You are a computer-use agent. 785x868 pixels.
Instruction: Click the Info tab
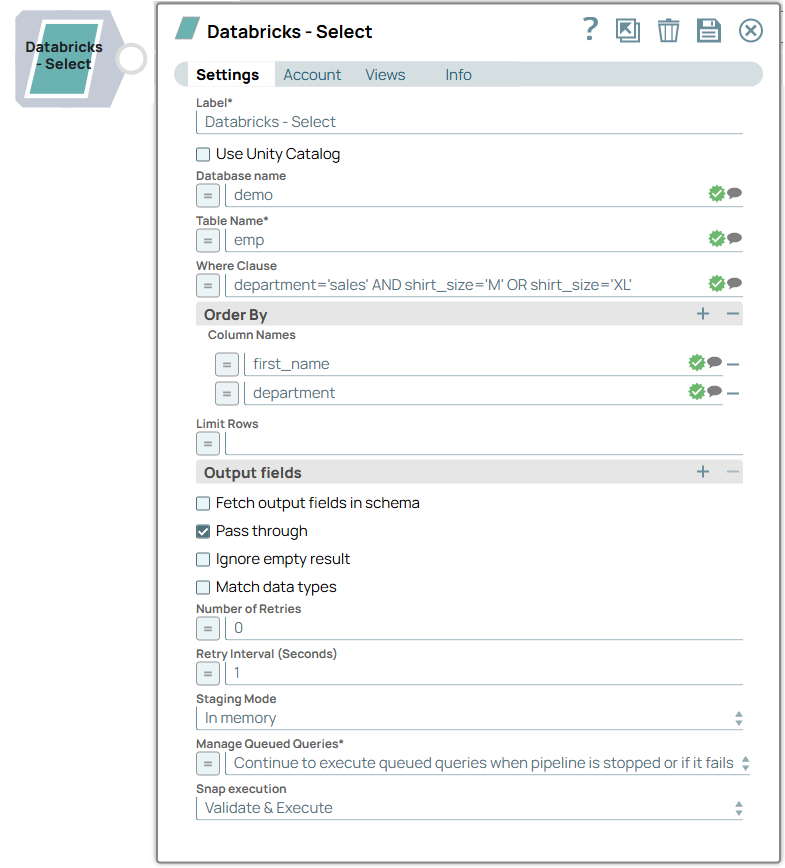(x=458, y=75)
